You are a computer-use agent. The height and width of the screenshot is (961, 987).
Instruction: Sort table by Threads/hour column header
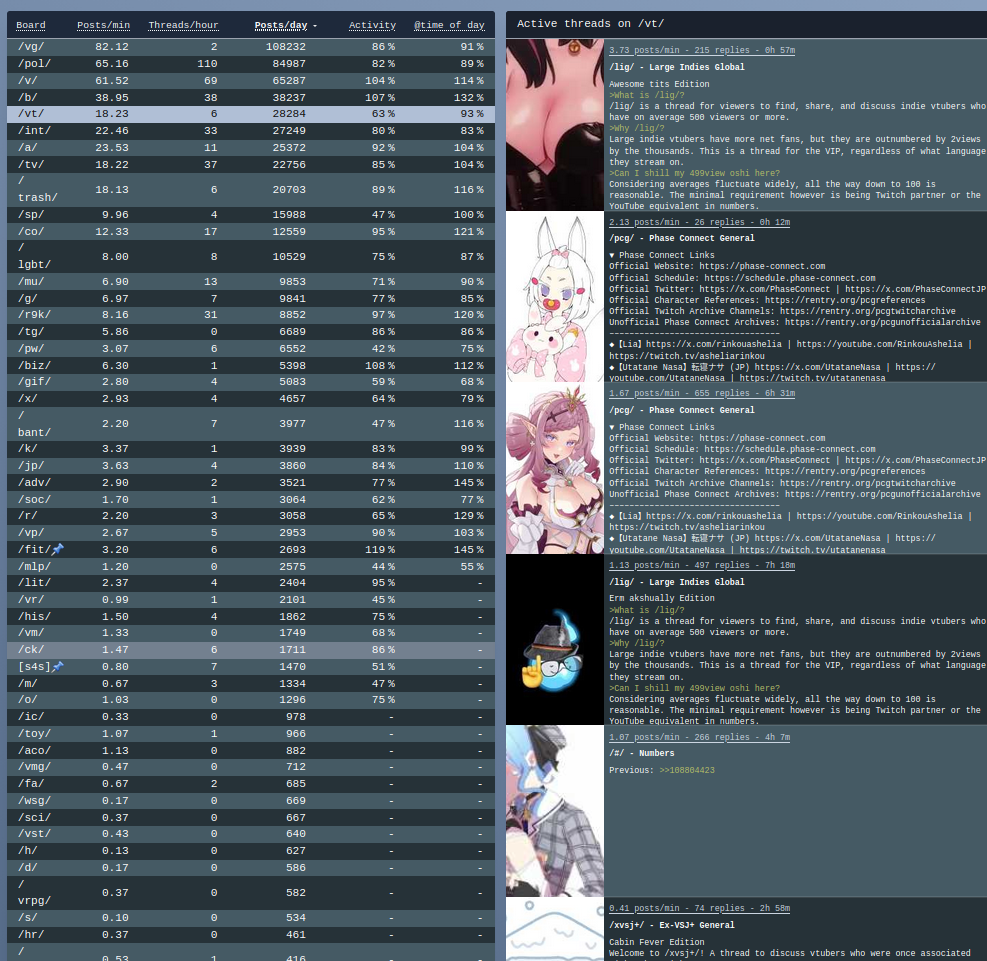click(183, 25)
